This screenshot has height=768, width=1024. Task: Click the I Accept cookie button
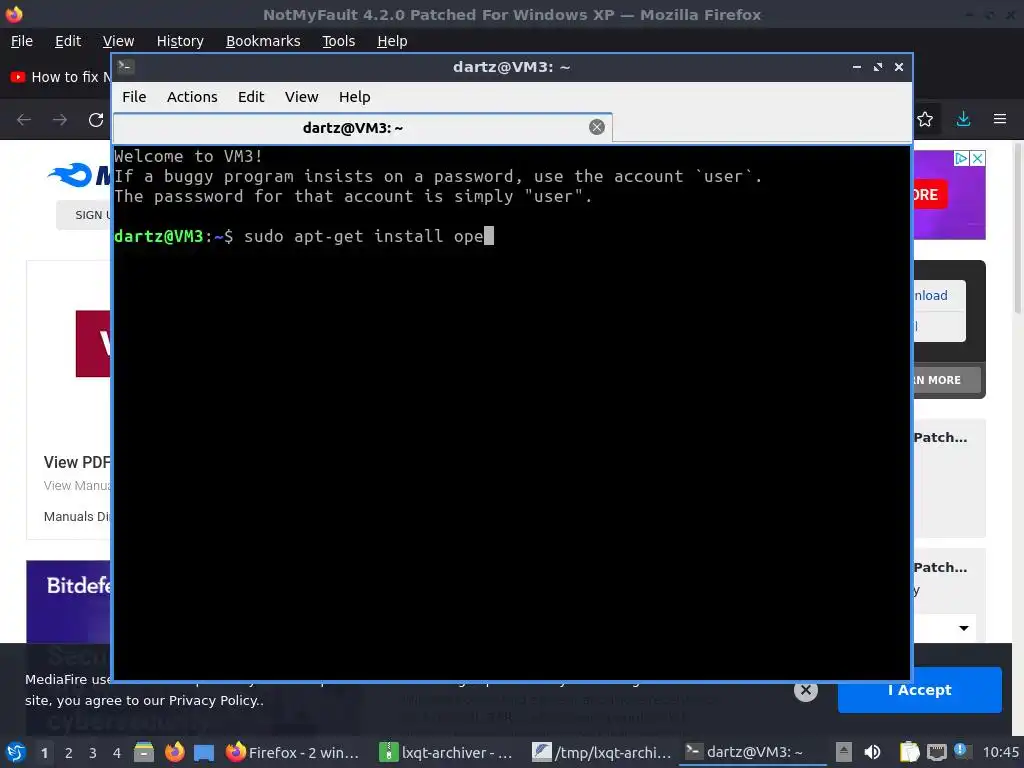pos(920,690)
